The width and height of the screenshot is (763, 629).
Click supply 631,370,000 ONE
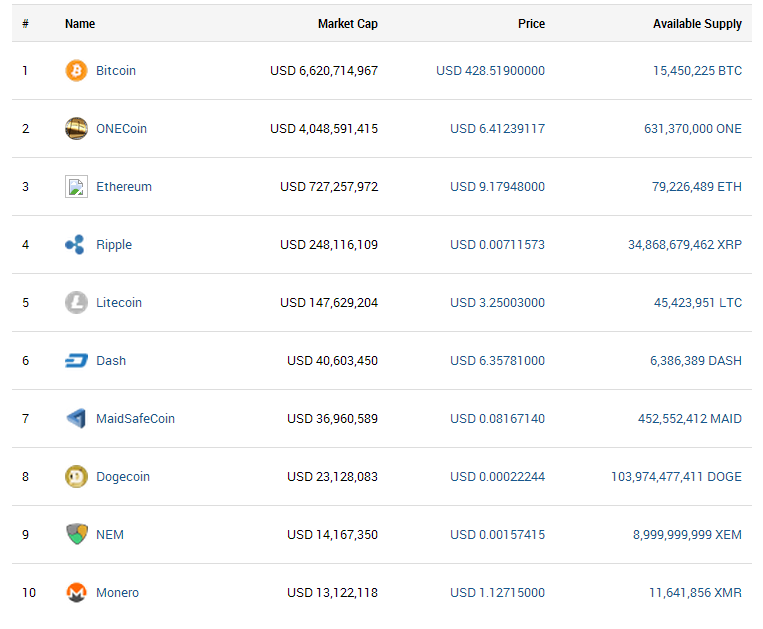(x=693, y=128)
